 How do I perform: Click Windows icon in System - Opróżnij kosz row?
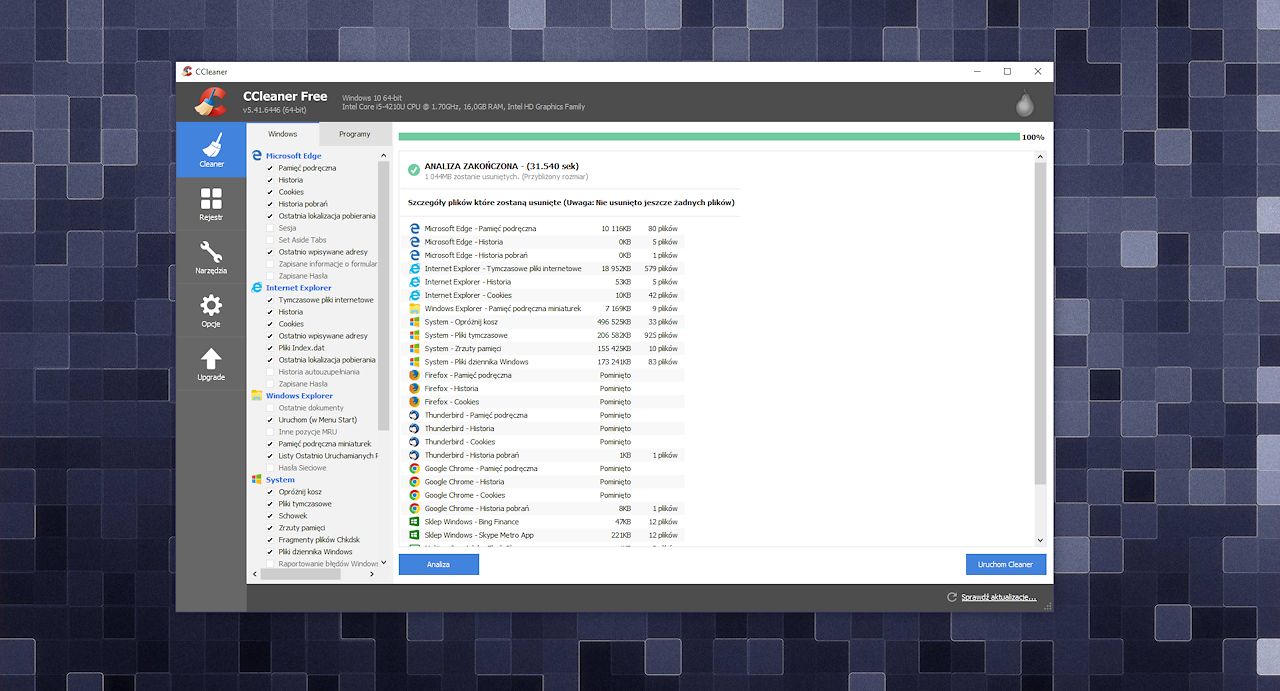(415, 322)
